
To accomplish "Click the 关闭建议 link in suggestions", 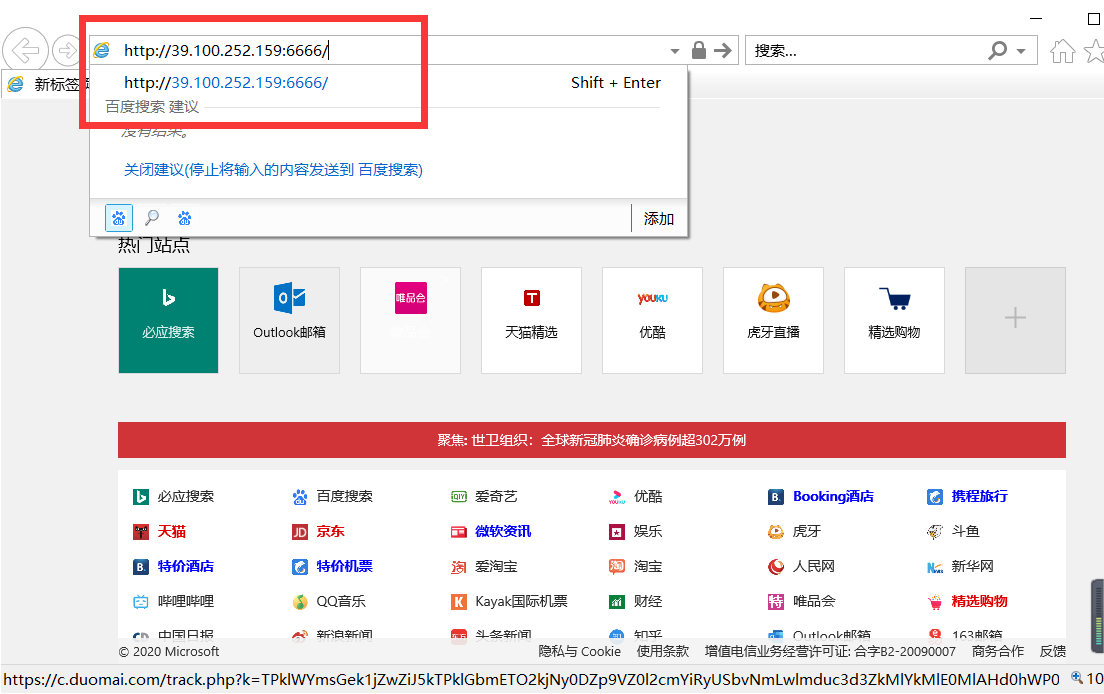I will [273, 170].
